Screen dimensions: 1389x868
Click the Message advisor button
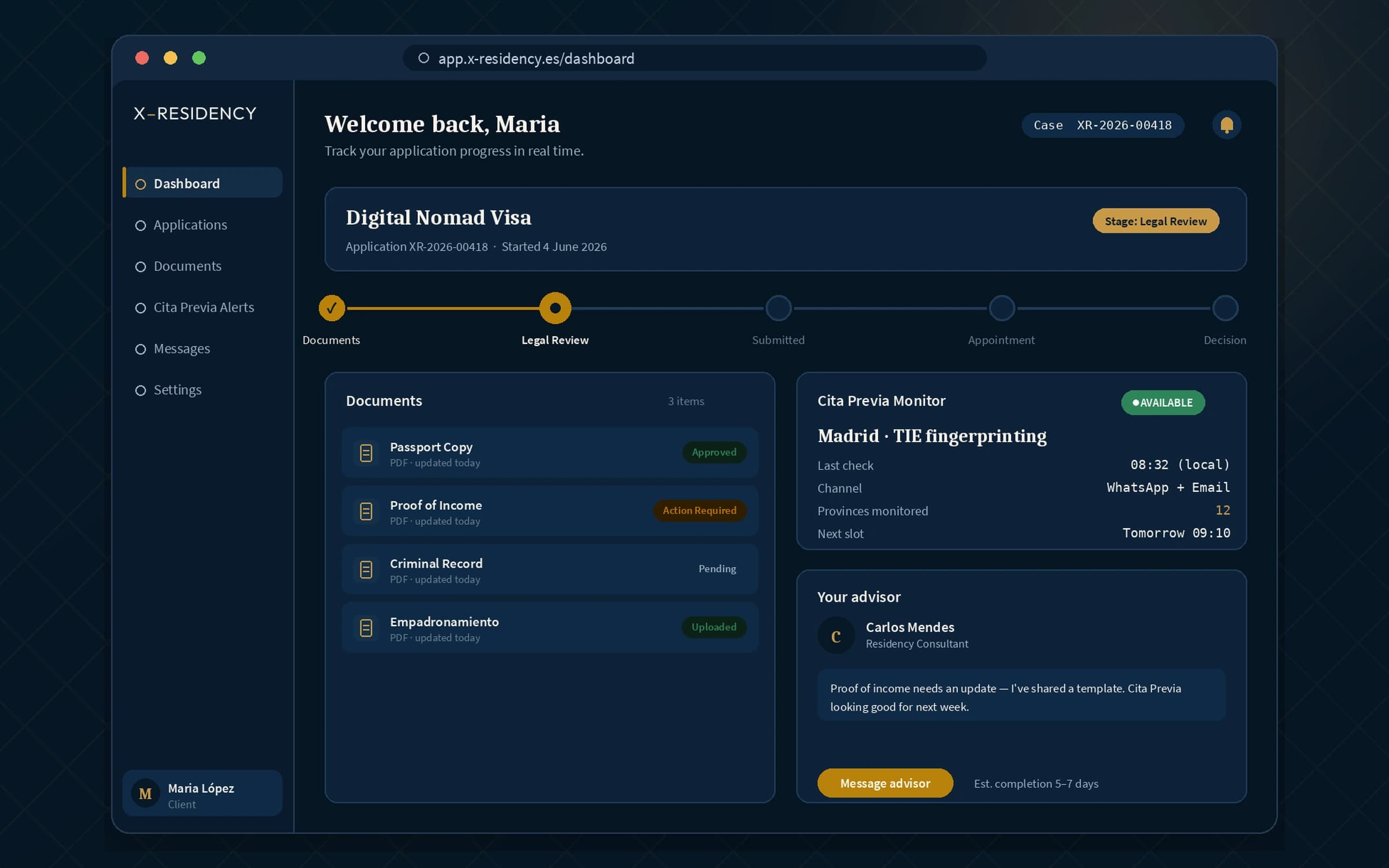[885, 783]
